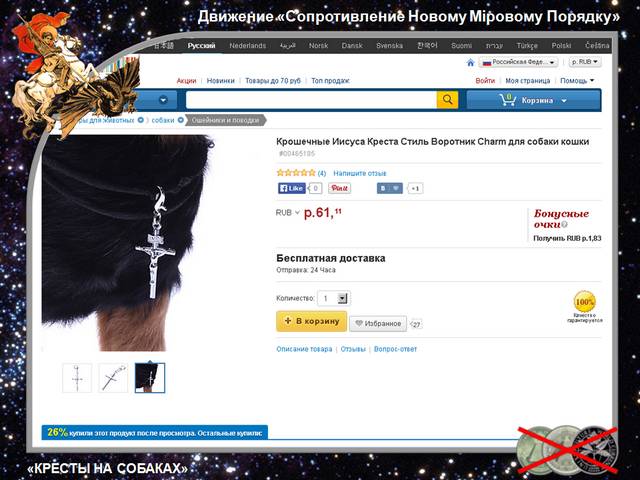Screen dimensions: 640x480
Task: Add item to favorites with Избранное
Action: (378, 323)
